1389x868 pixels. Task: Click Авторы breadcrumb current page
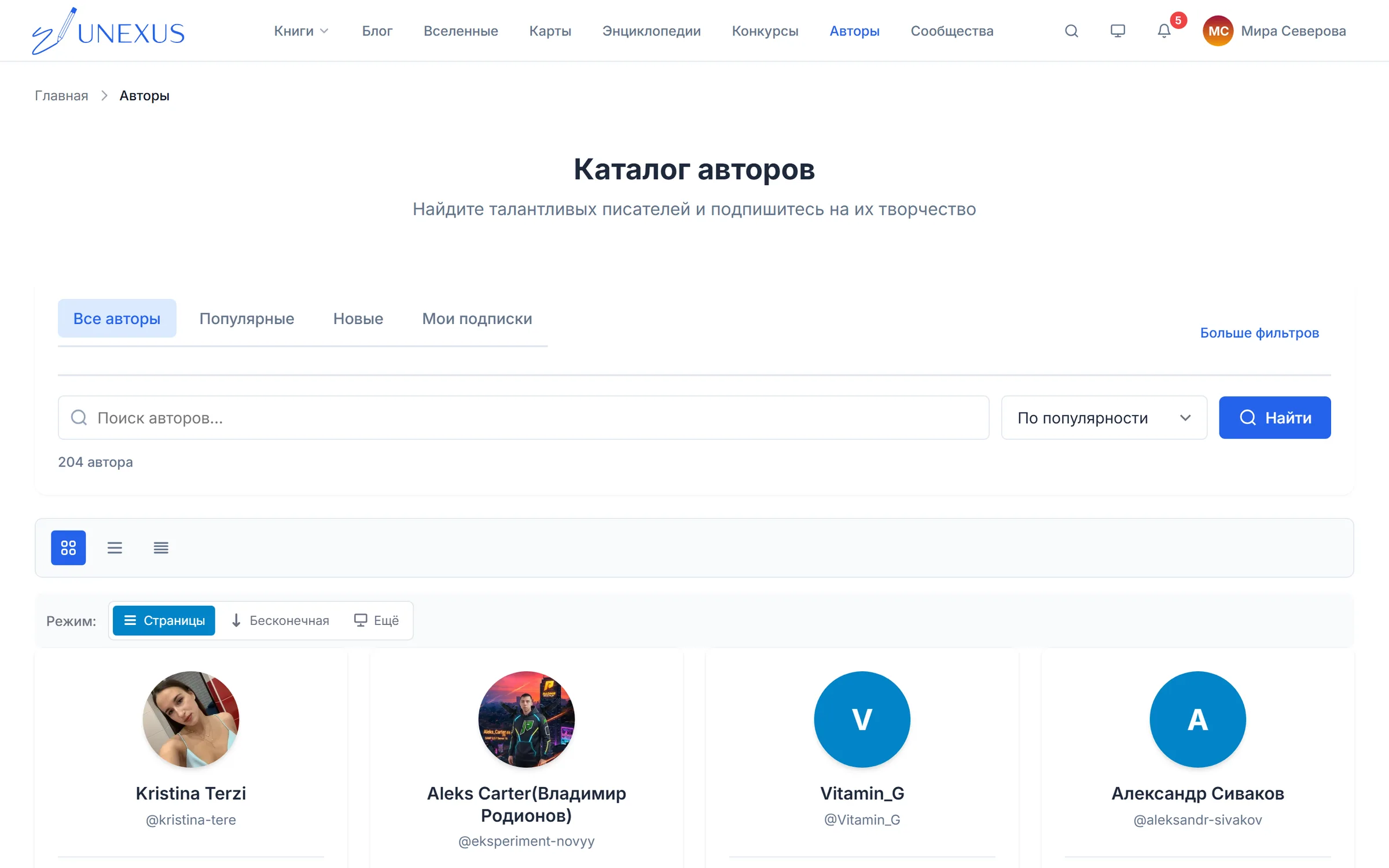(144, 95)
